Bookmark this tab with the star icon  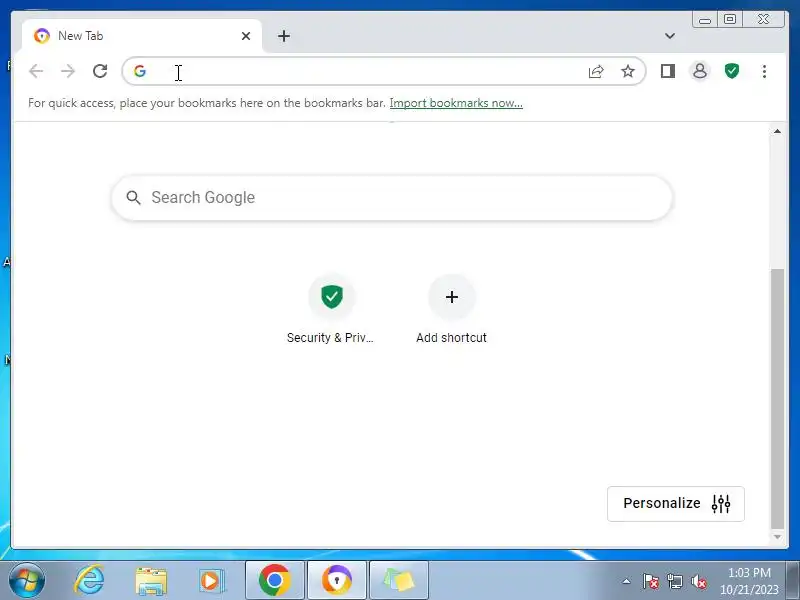(628, 71)
